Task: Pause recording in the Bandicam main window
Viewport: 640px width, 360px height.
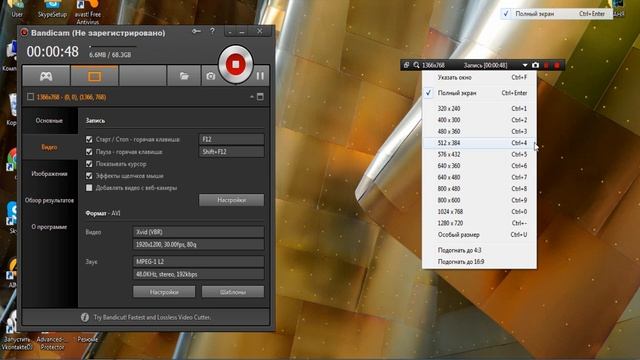Action: coord(260,76)
